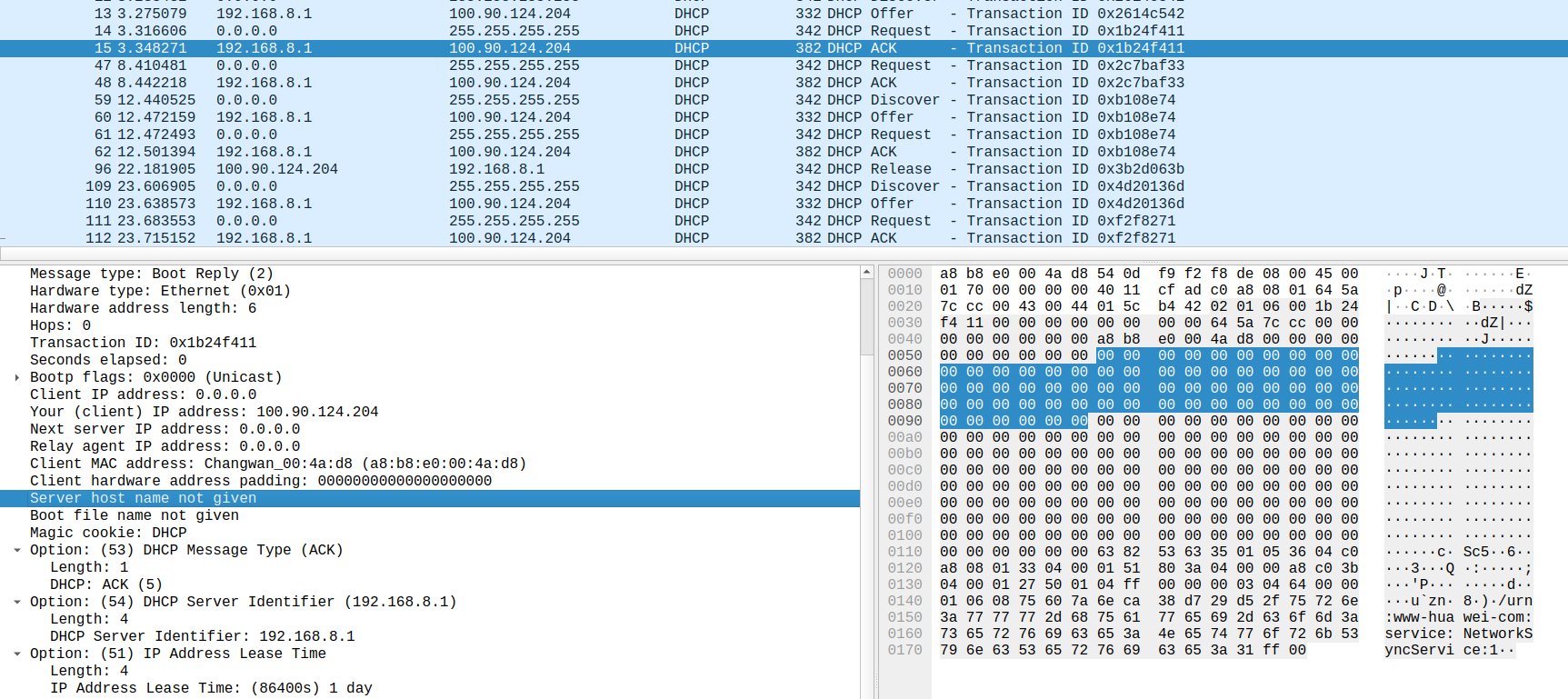Click the Transaction ID 0x1b24f411 detail field
Screen dimensions: 1568x699
pos(143,343)
